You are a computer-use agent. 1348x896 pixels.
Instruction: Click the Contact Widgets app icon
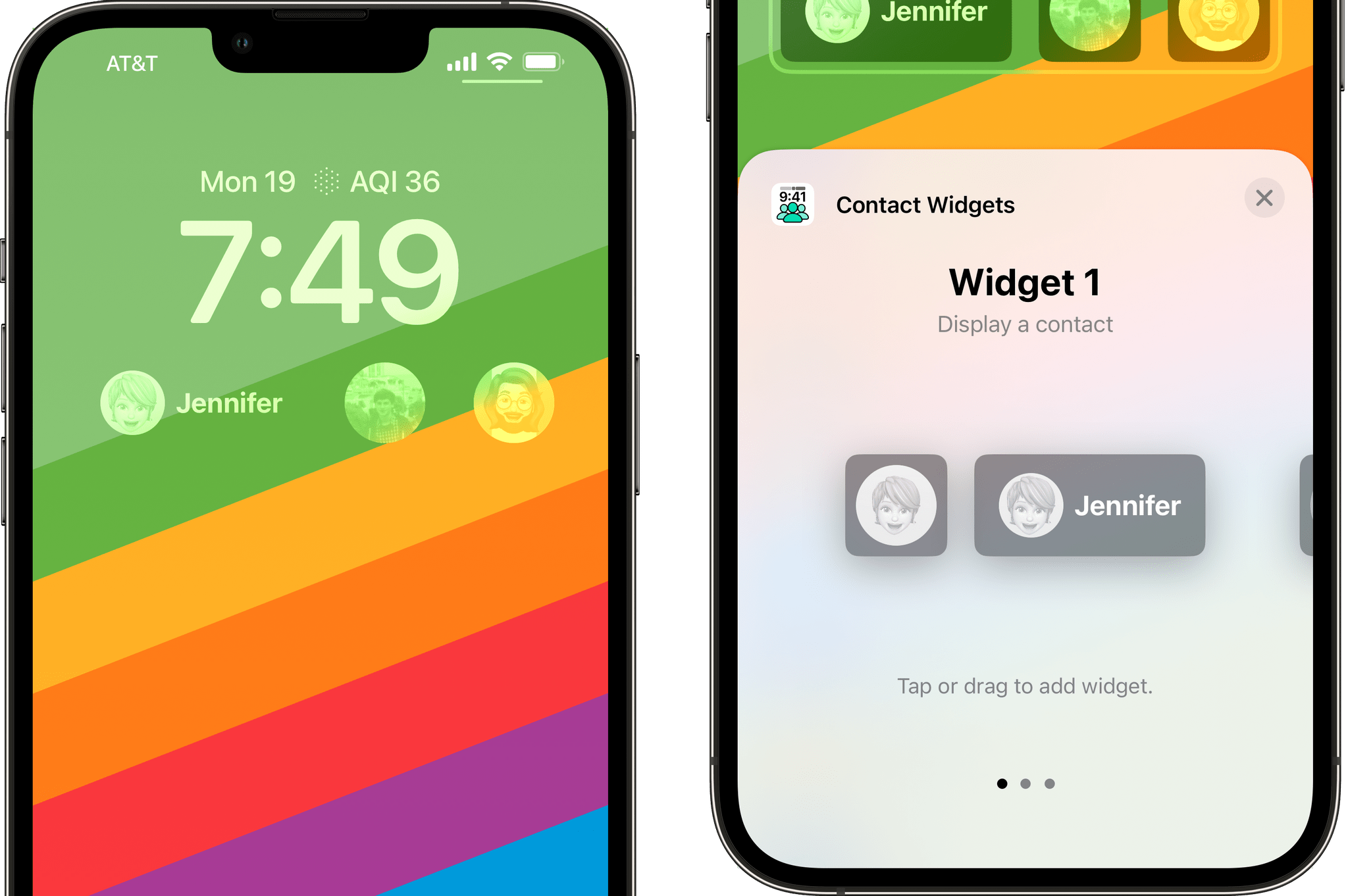point(795,204)
